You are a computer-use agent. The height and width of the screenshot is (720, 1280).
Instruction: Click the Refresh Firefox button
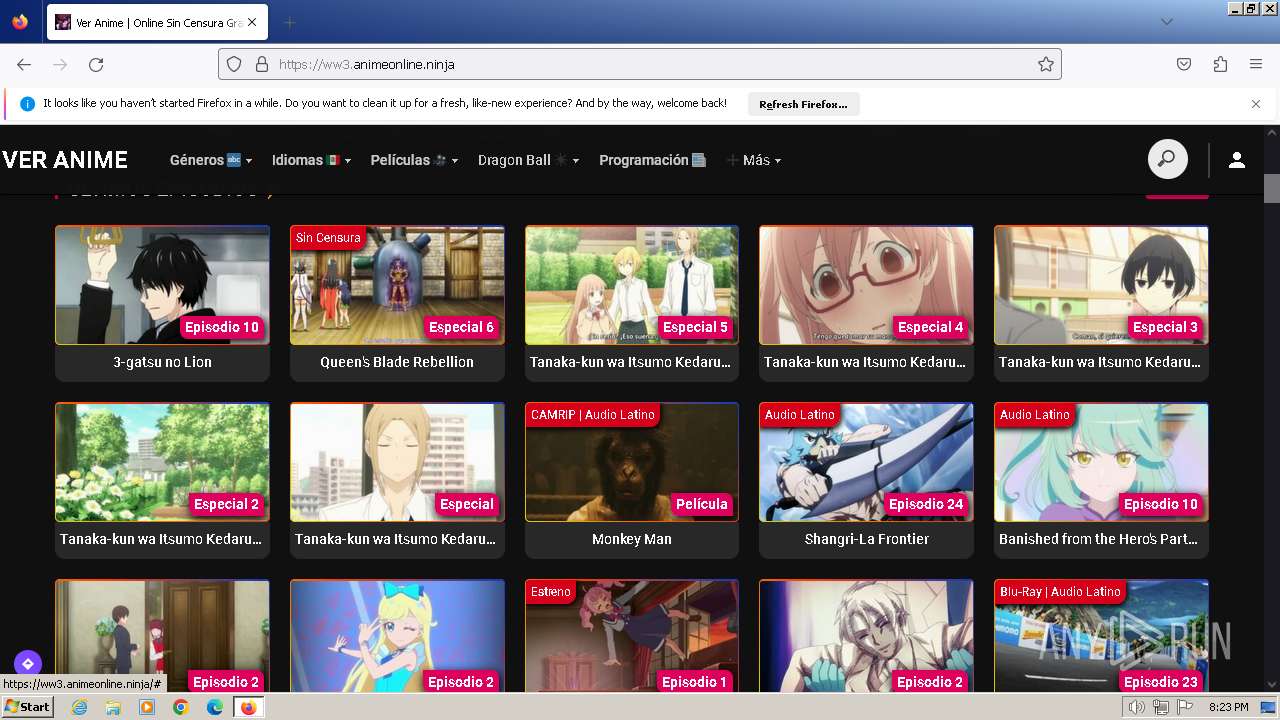click(803, 104)
